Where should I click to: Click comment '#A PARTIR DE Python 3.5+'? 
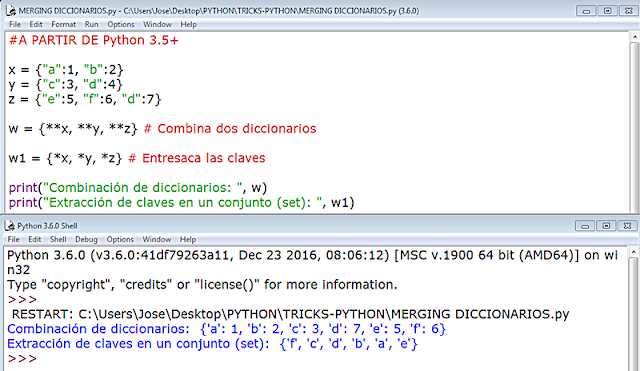94,40
